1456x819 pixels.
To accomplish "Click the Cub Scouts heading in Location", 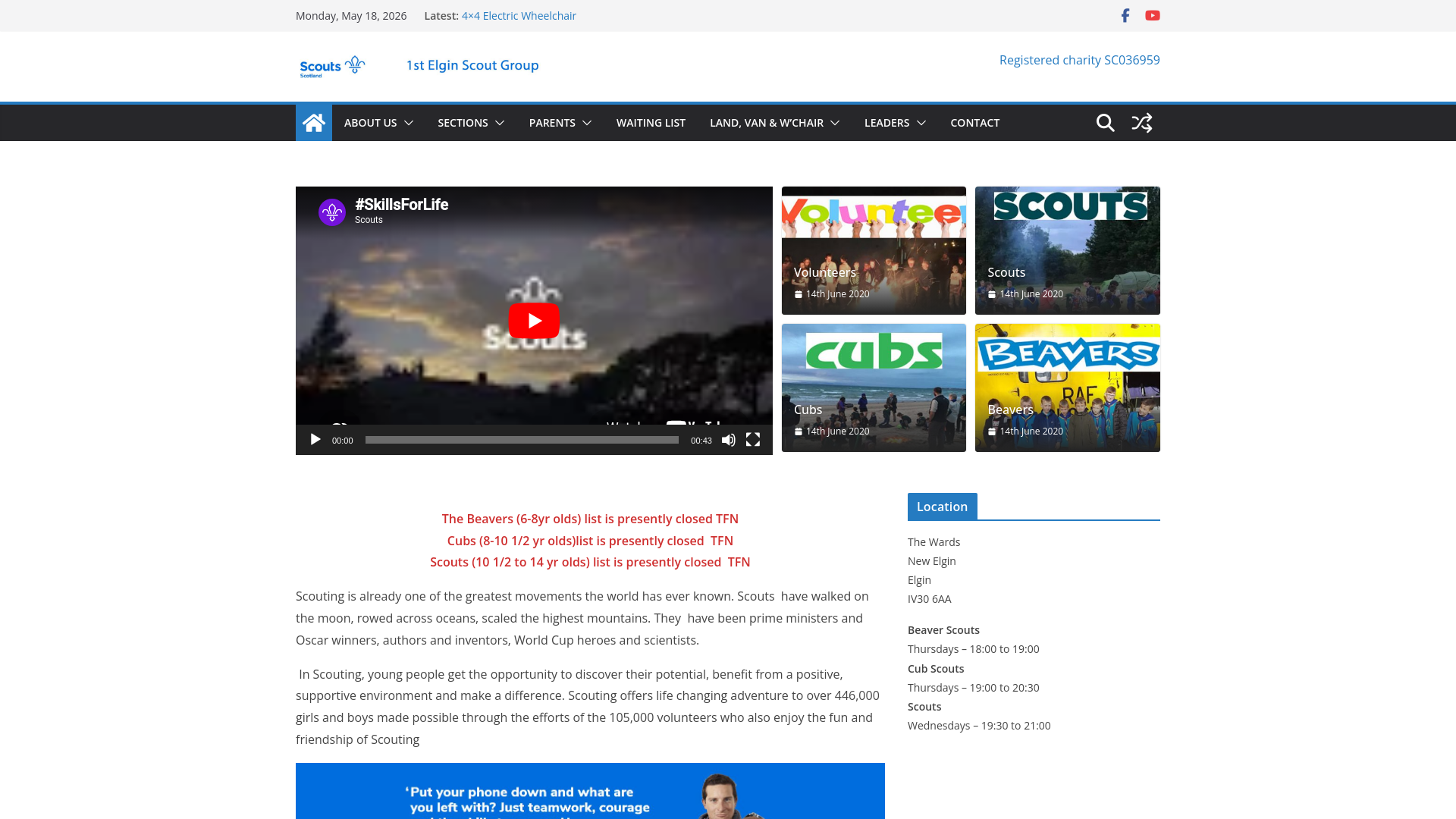I will point(936,669).
